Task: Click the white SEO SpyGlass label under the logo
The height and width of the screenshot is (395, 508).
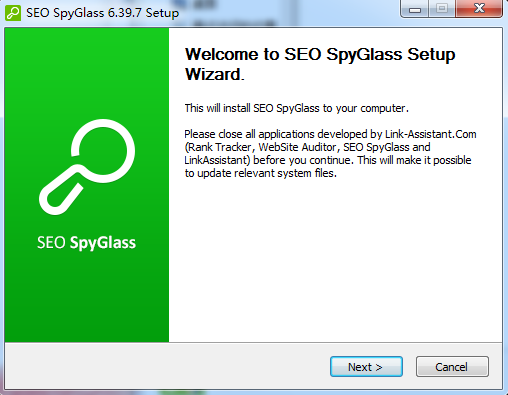Action: tap(86, 243)
